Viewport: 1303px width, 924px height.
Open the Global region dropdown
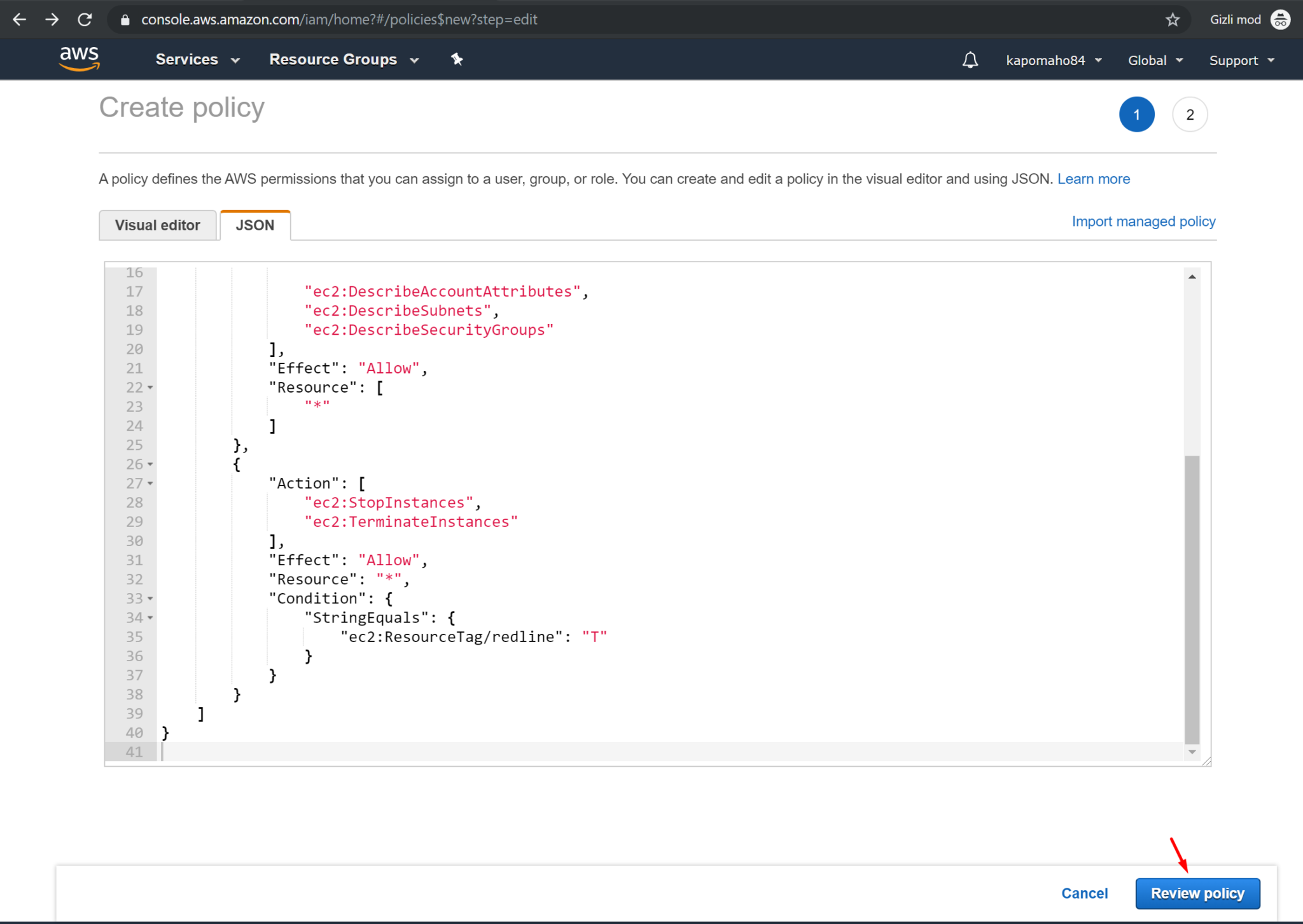coord(1155,60)
